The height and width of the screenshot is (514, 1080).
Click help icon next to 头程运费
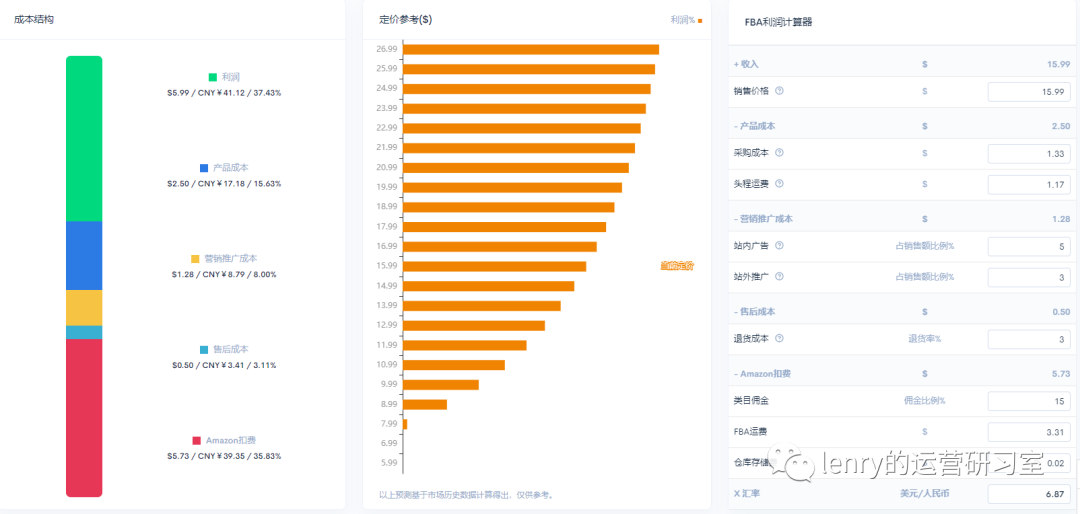780,184
